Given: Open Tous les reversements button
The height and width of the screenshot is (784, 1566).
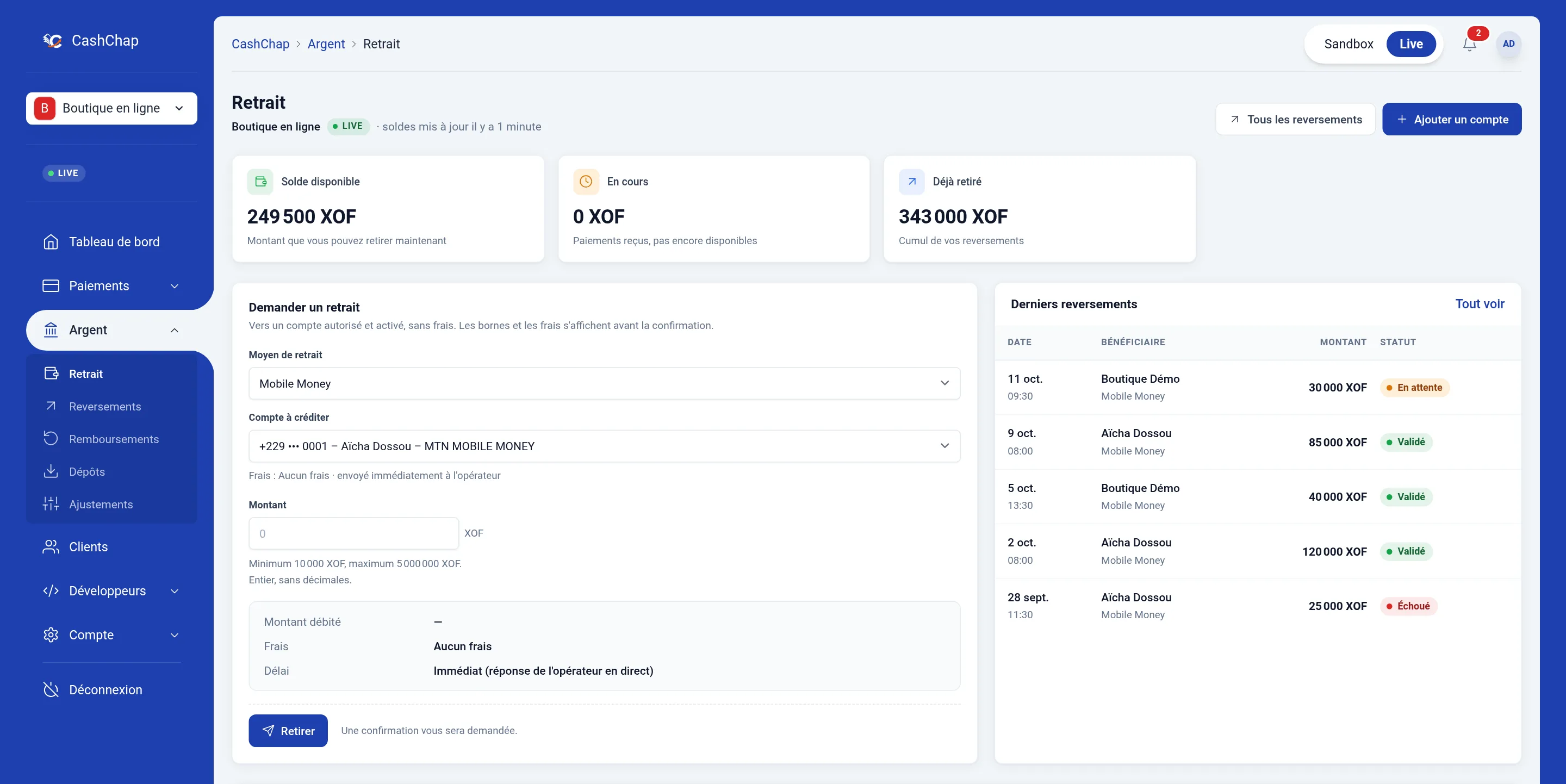Looking at the screenshot, I should pyautogui.click(x=1295, y=119).
